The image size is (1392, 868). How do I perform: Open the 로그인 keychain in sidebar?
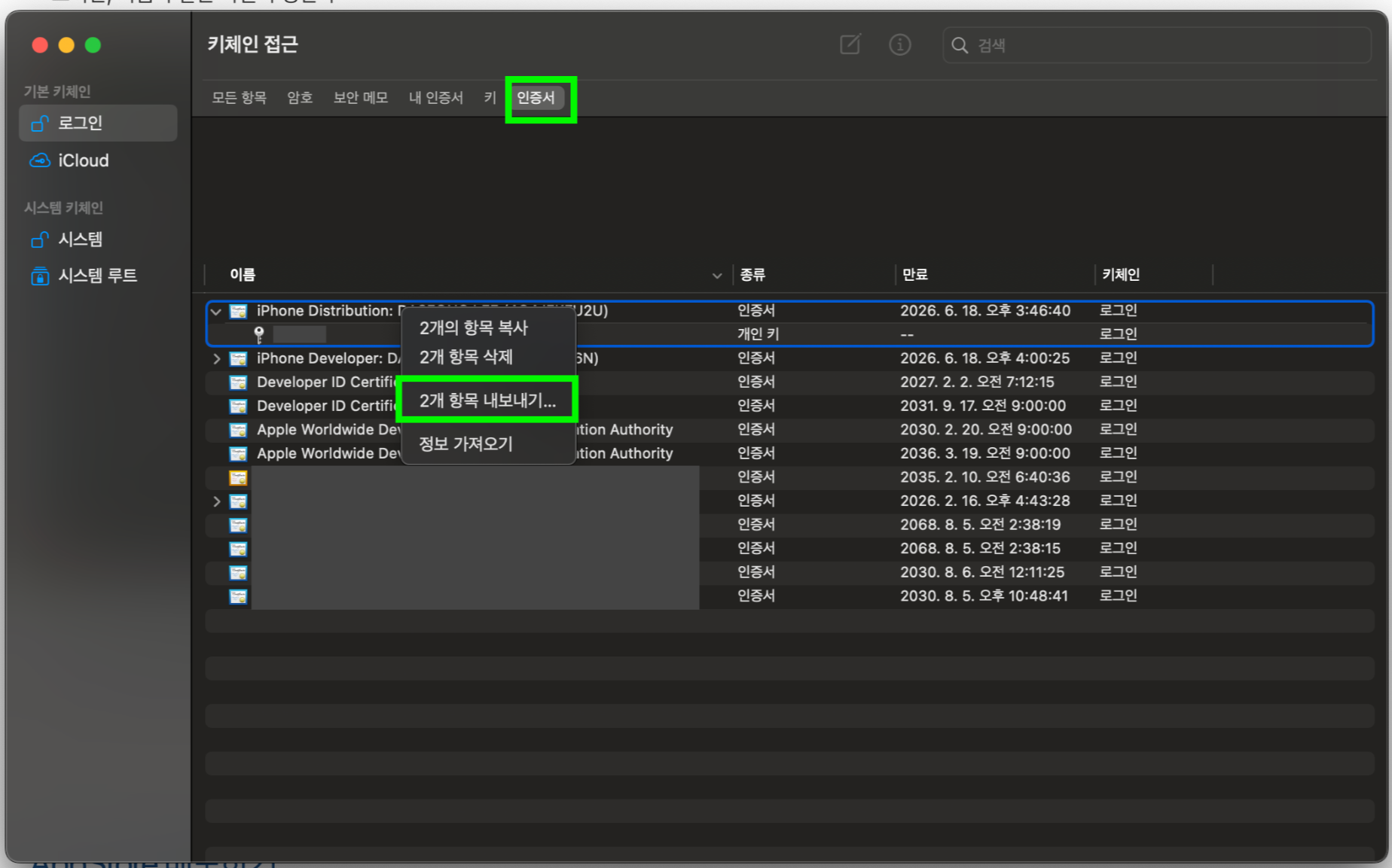pyautogui.click(x=98, y=123)
